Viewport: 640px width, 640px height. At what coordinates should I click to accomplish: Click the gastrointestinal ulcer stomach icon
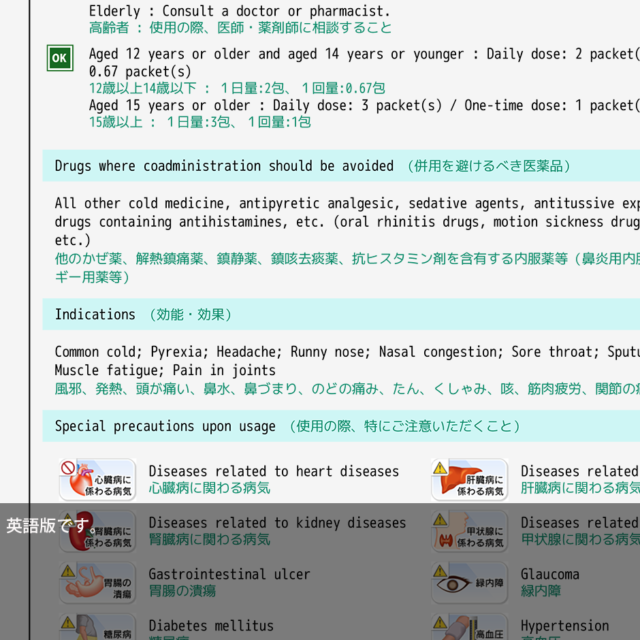[97, 582]
